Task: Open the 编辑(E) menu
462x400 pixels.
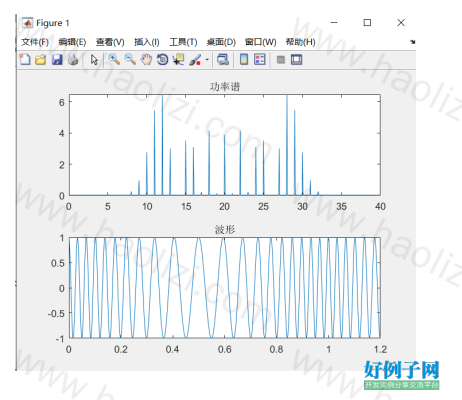Action: click(x=72, y=42)
